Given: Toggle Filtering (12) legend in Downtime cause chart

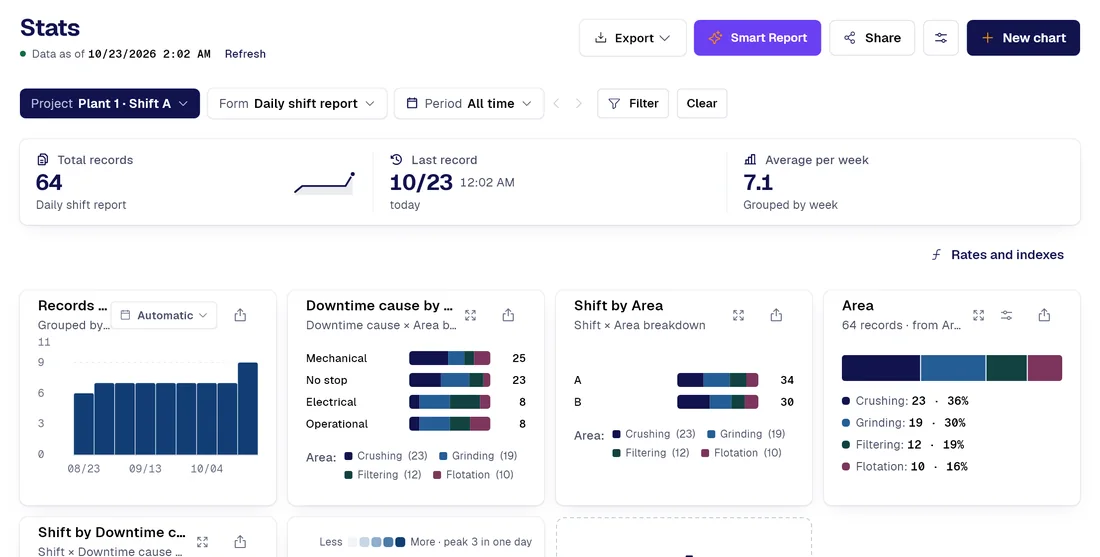Looking at the screenshot, I should coord(383,474).
